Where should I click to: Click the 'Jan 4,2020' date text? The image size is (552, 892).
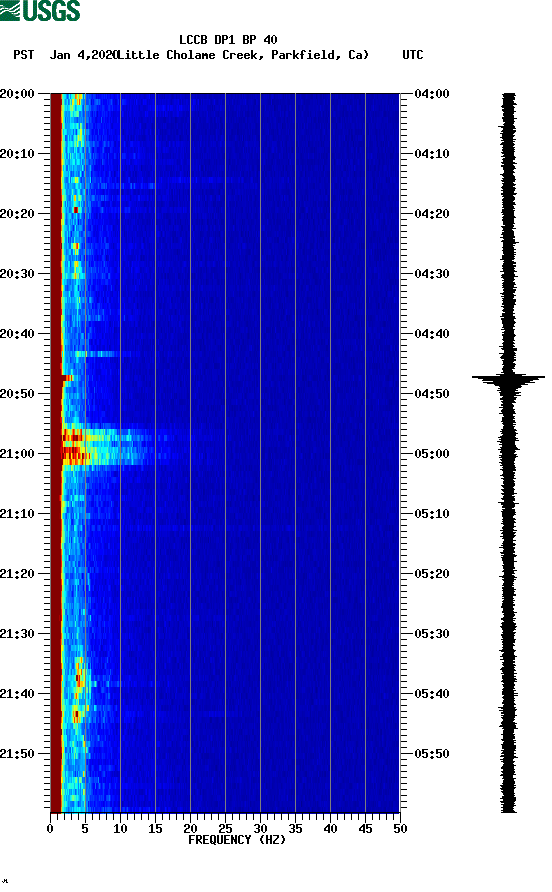[x=82, y=55]
